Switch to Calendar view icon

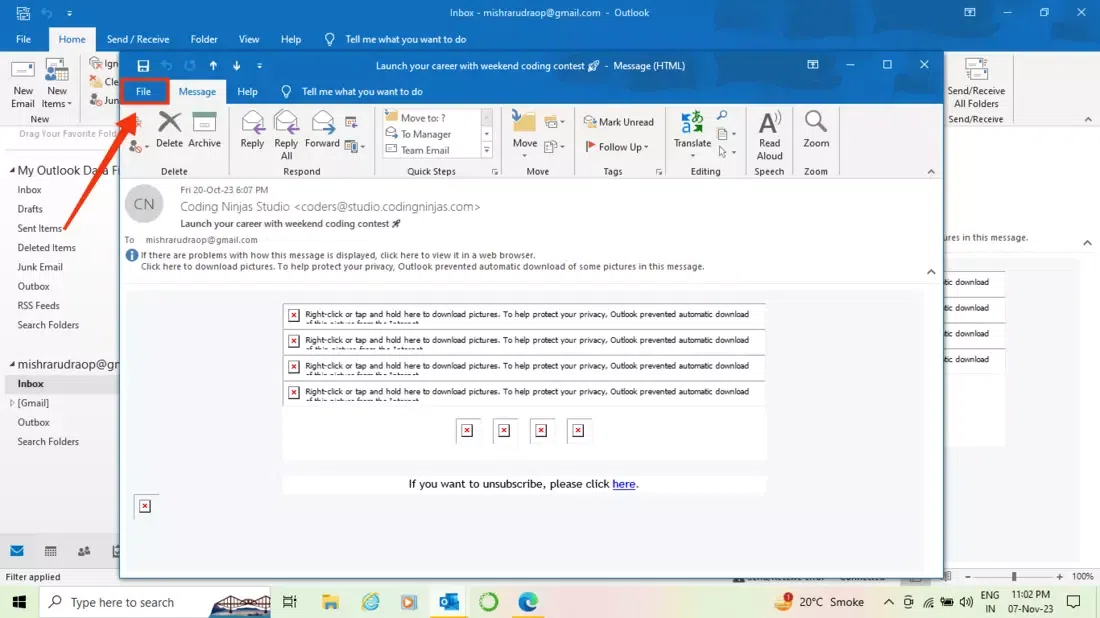(51, 551)
